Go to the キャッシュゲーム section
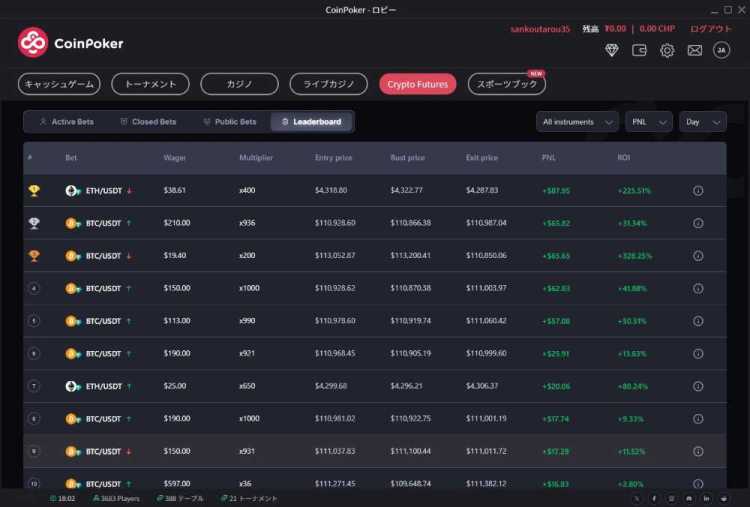 [59, 85]
